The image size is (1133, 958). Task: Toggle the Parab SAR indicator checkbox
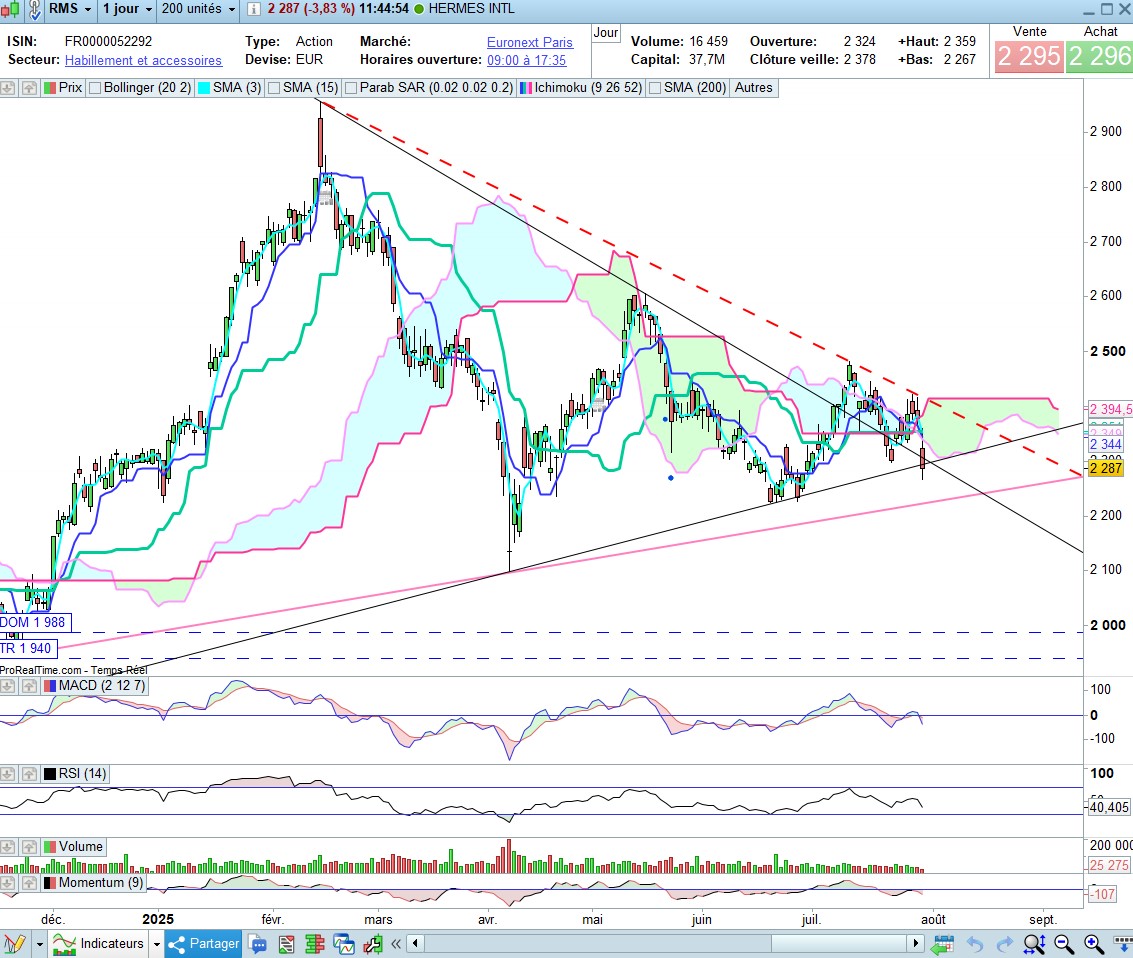(x=351, y=88)
